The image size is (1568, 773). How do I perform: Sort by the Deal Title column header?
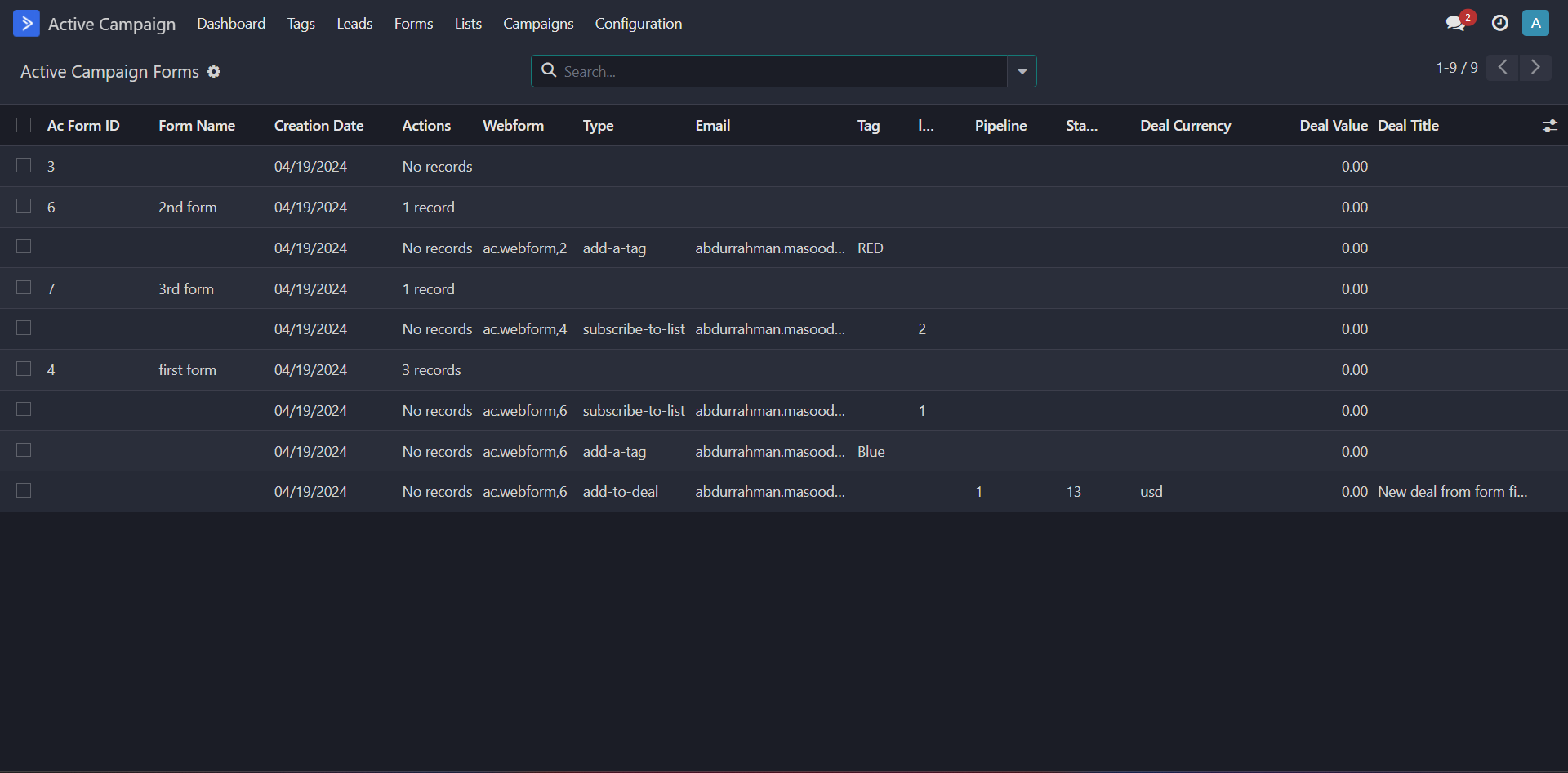[x=1408, y=126]
